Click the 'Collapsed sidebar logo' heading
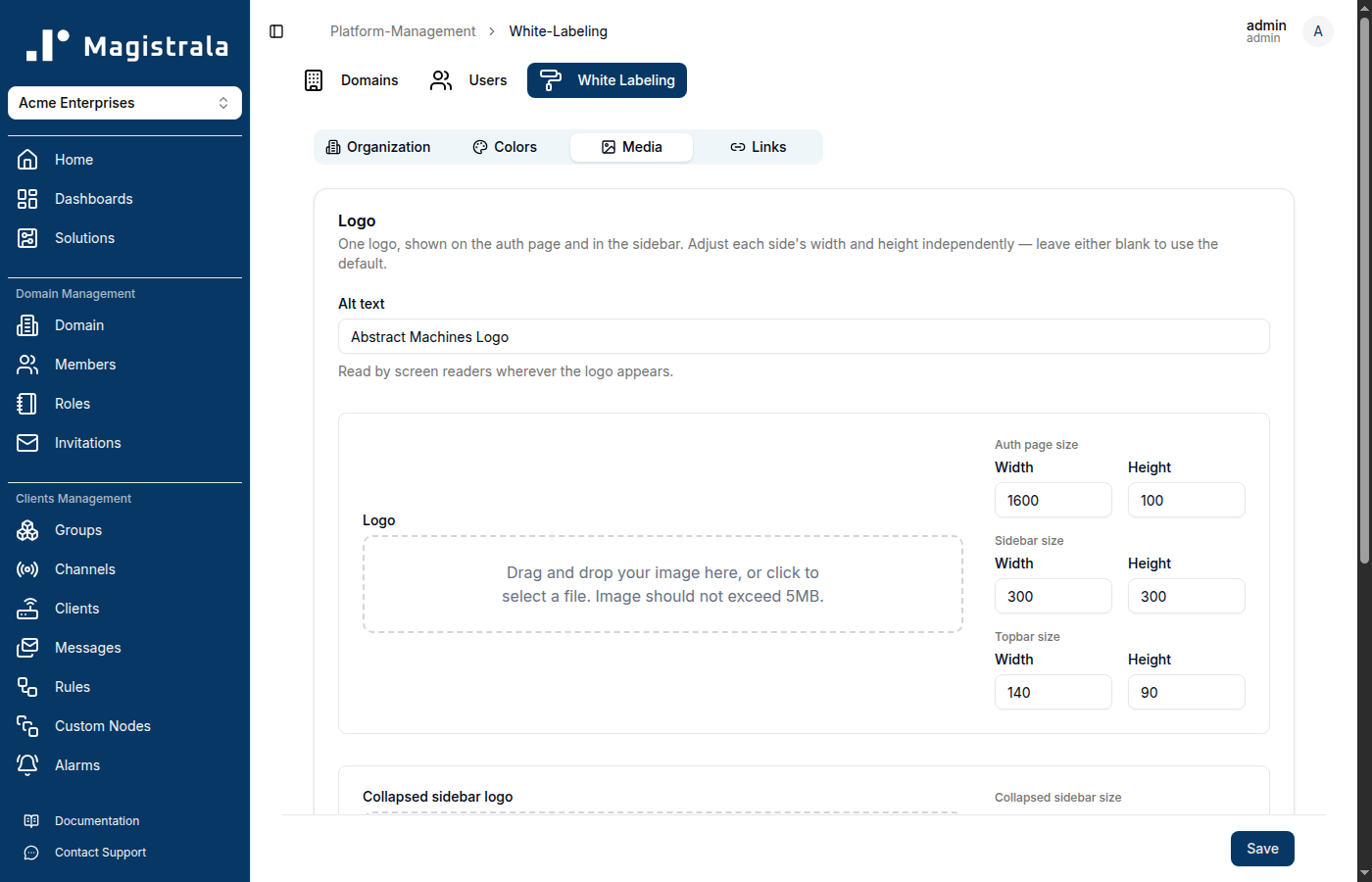This screenshot has height=882, width=1372. (438, 797)
